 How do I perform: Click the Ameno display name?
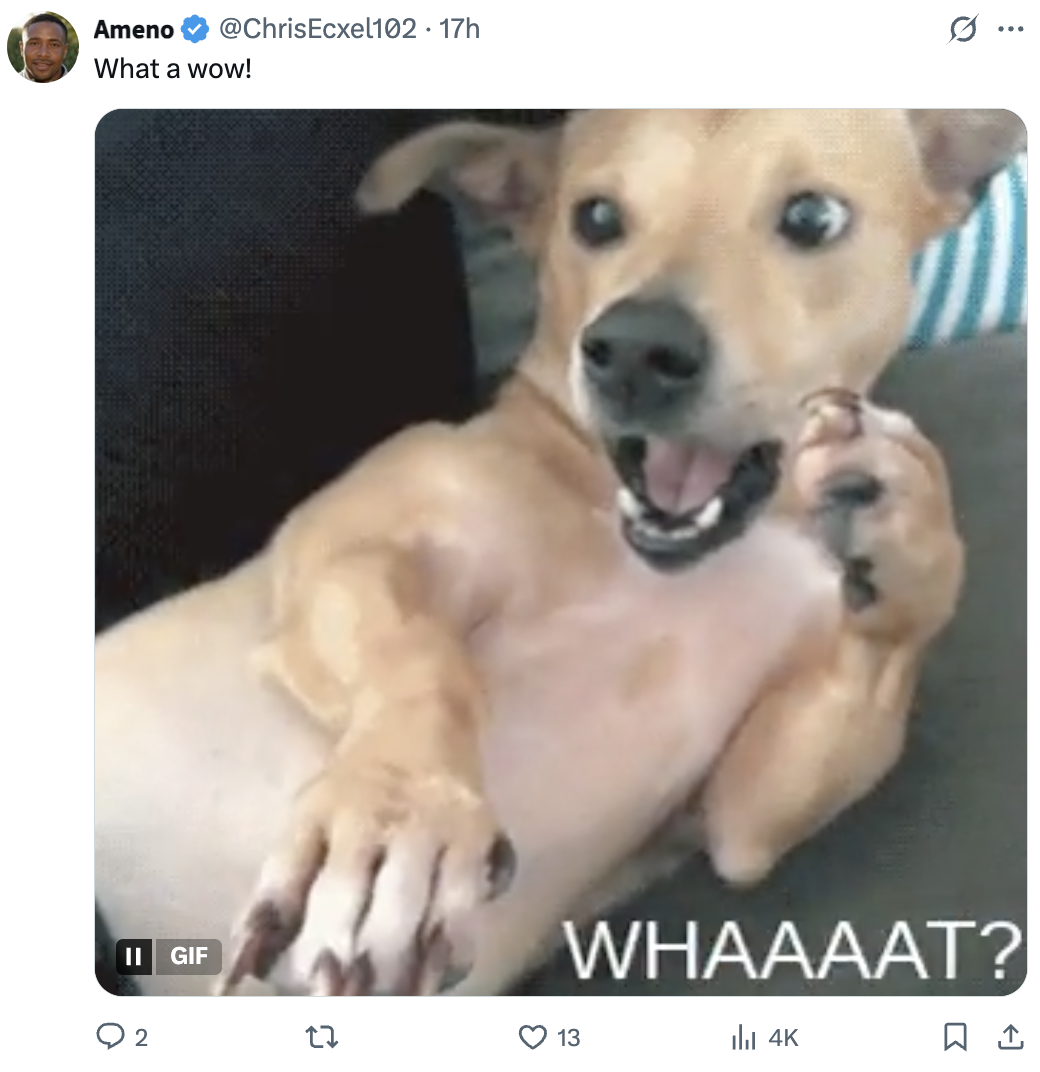click(x=134, y=29)
